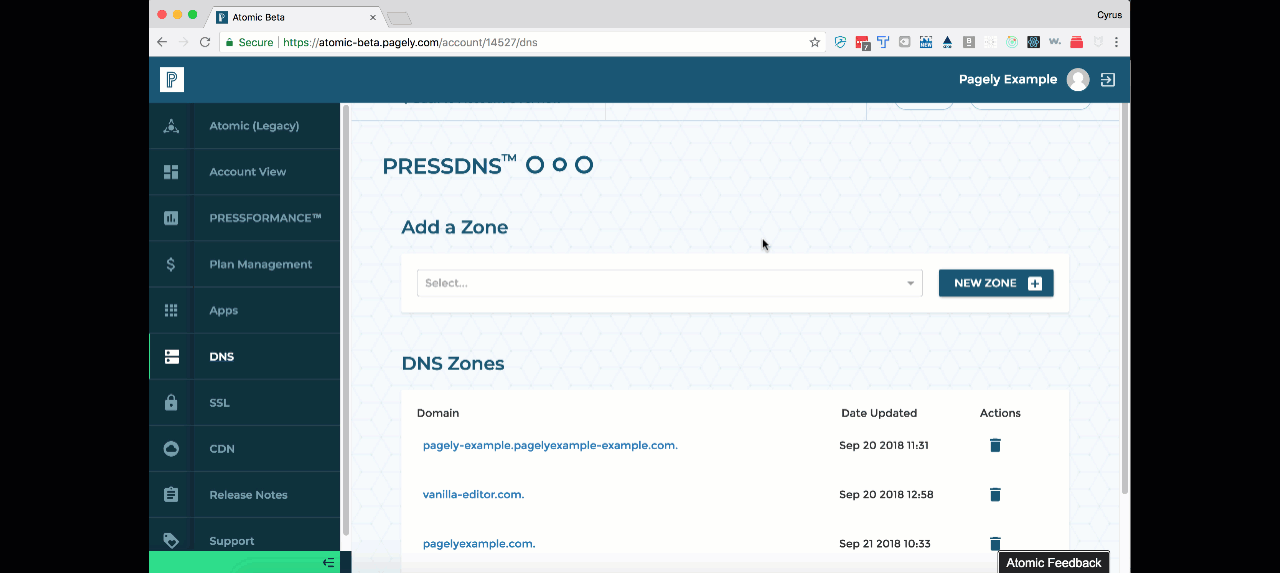Select the Atomic Beta browser tab
The image size is (1280, 573).
click(296, 17)
